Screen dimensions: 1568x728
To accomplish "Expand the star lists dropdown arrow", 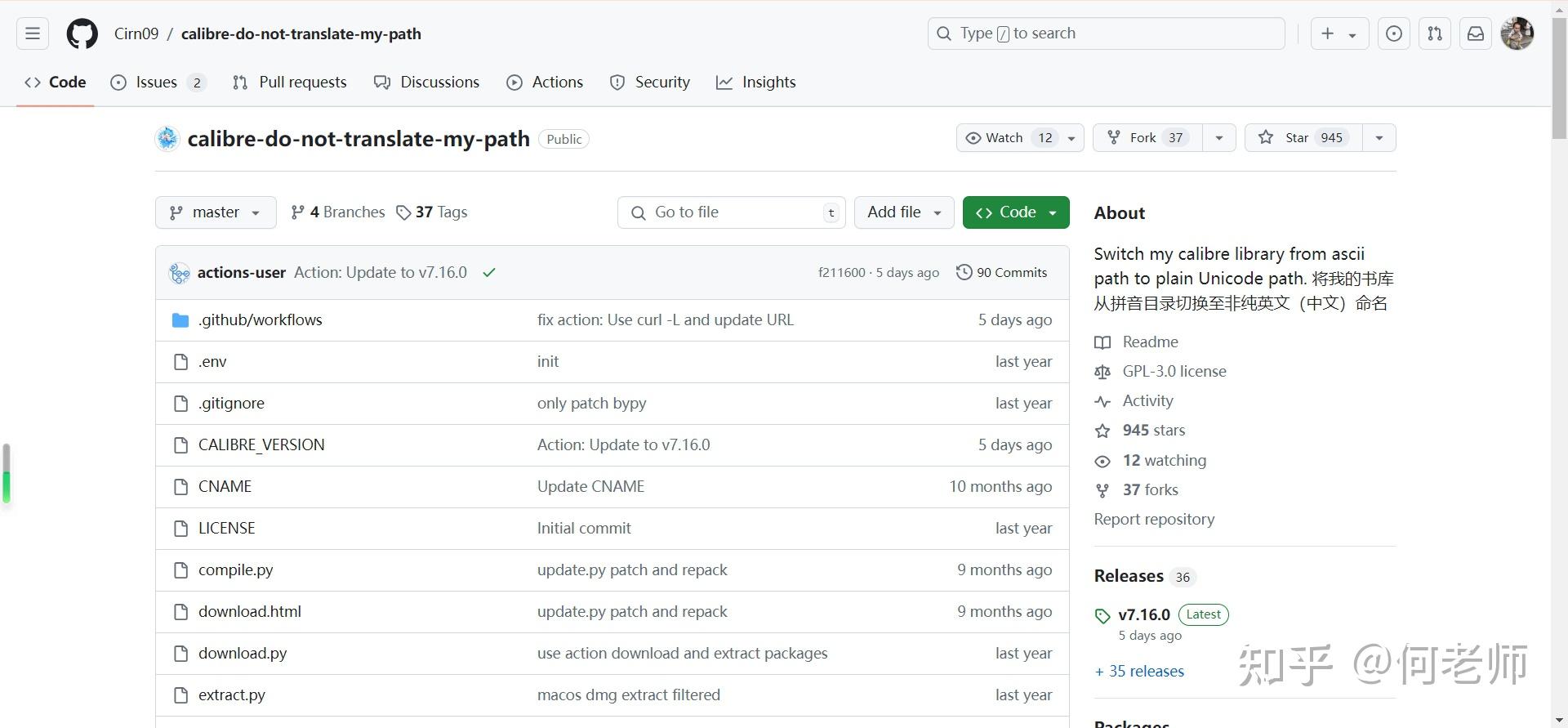I will click(1379, 138).
